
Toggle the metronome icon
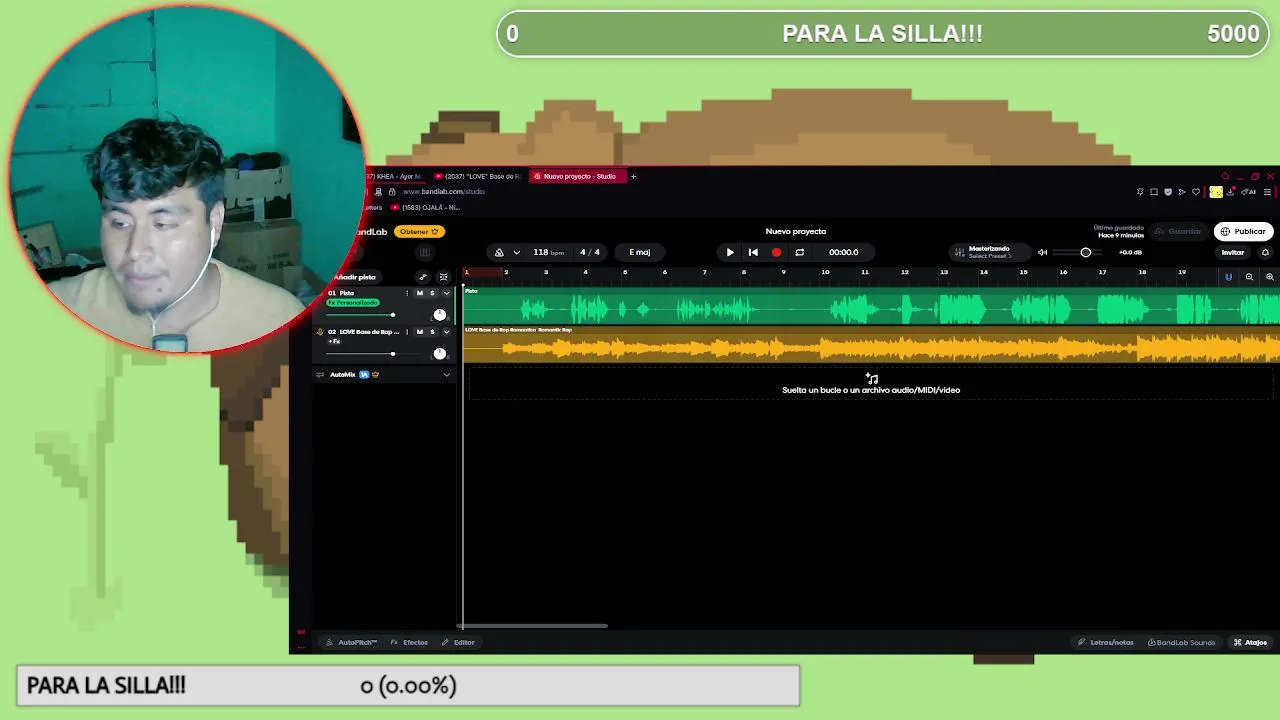499,252
